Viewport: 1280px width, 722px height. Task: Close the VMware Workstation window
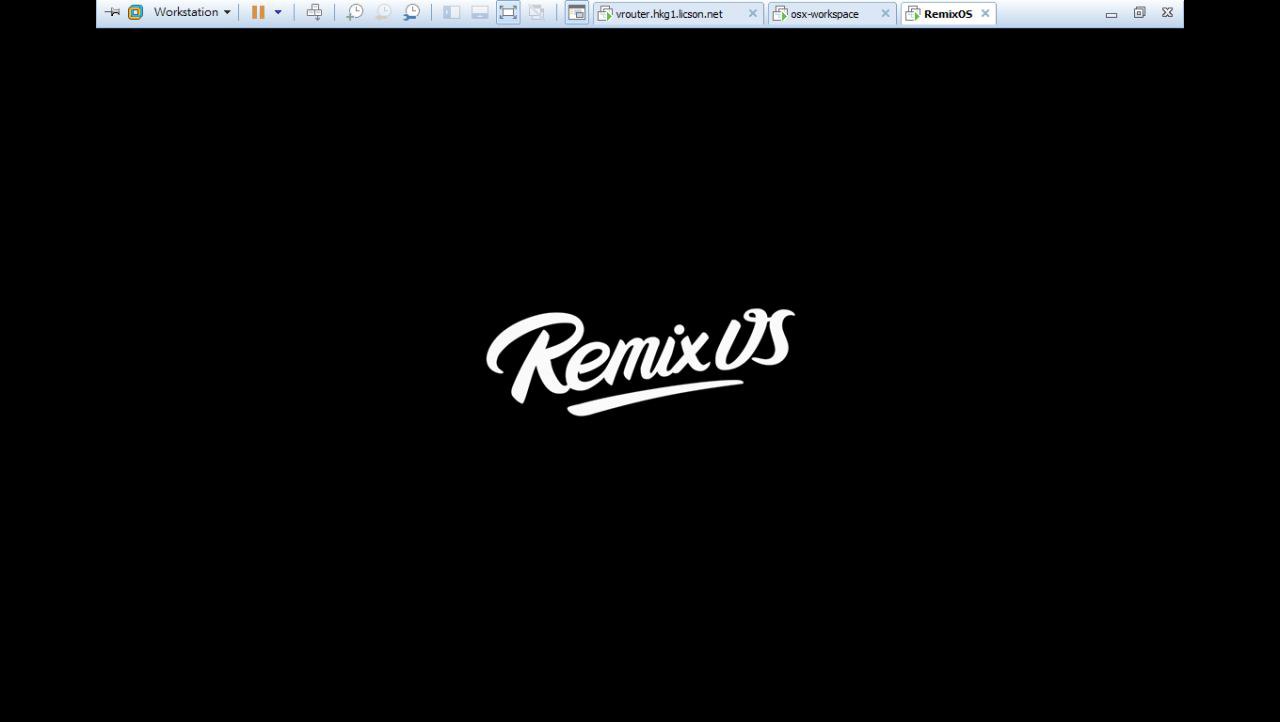(1167, 13)
